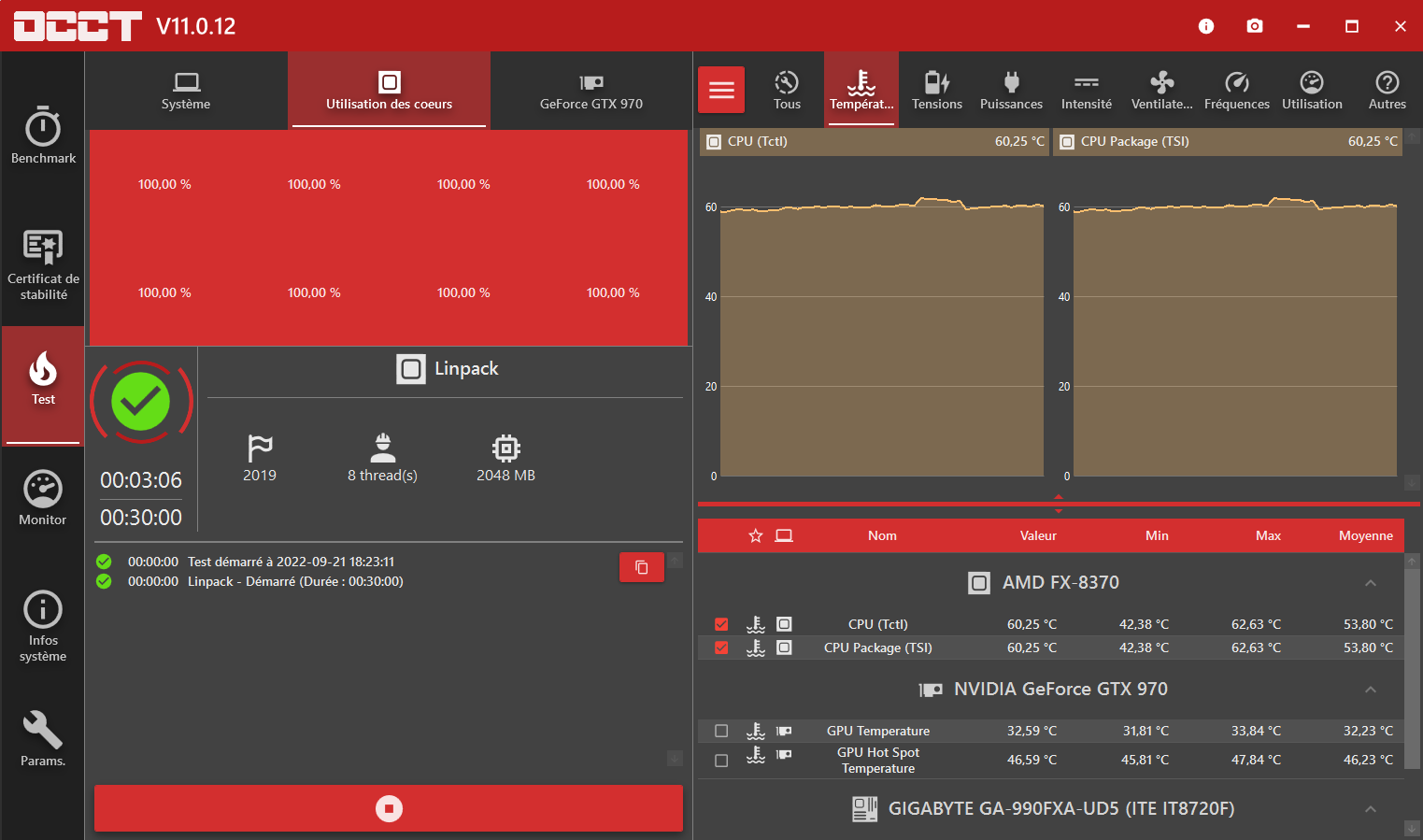Click the 'Linpack - Démarré' log entry

[x=295, y=581]
